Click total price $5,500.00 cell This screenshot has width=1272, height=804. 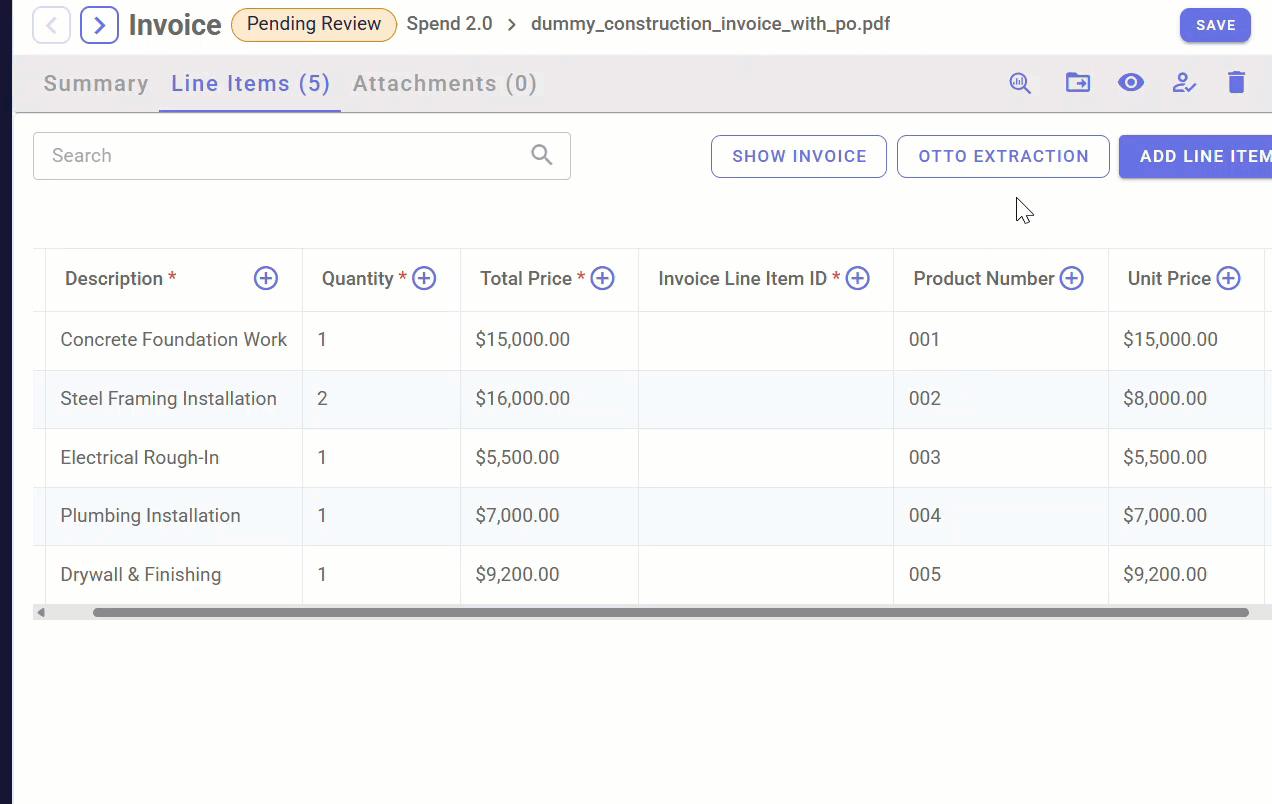[x=549, y=458]
